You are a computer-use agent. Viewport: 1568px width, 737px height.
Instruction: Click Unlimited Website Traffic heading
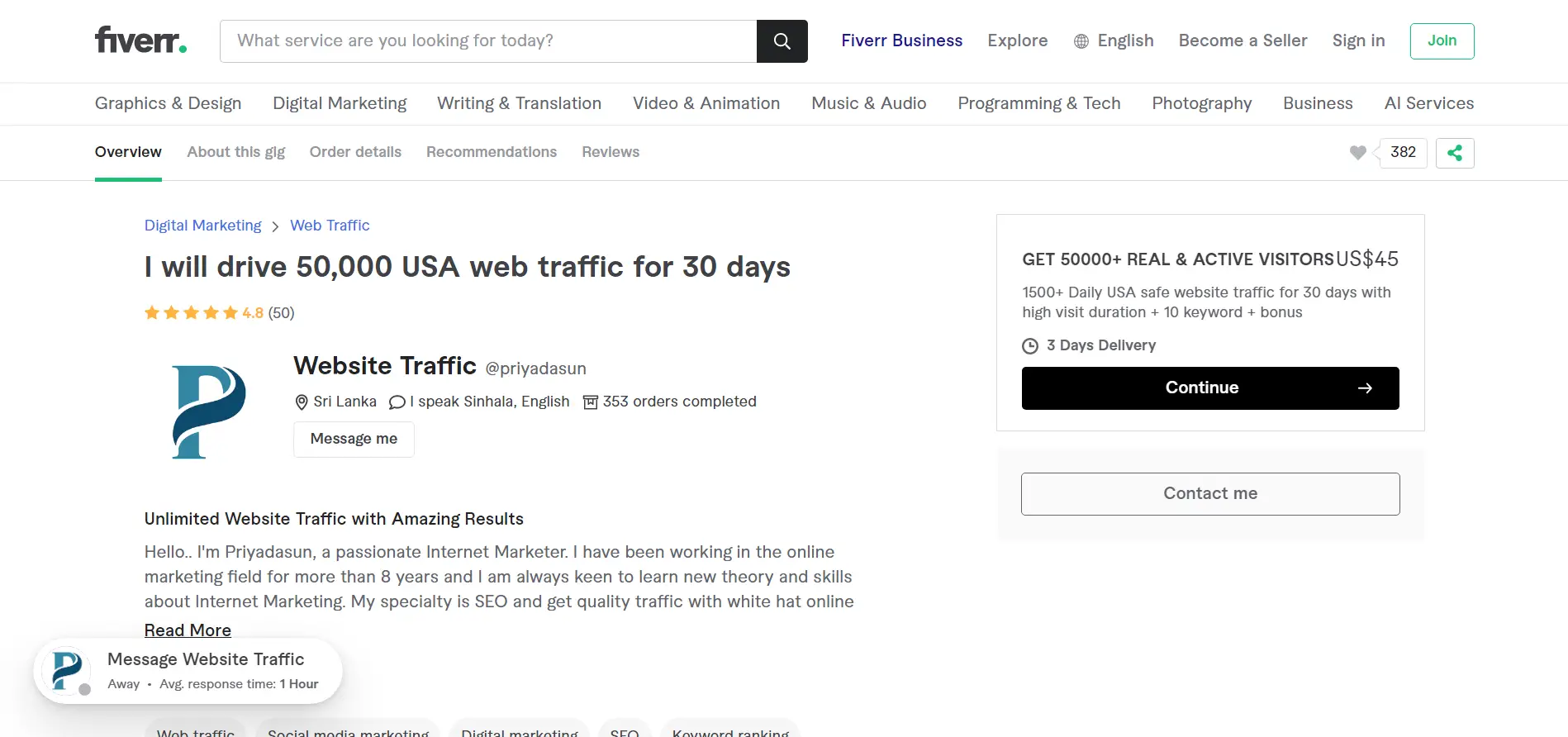(334, 519)
